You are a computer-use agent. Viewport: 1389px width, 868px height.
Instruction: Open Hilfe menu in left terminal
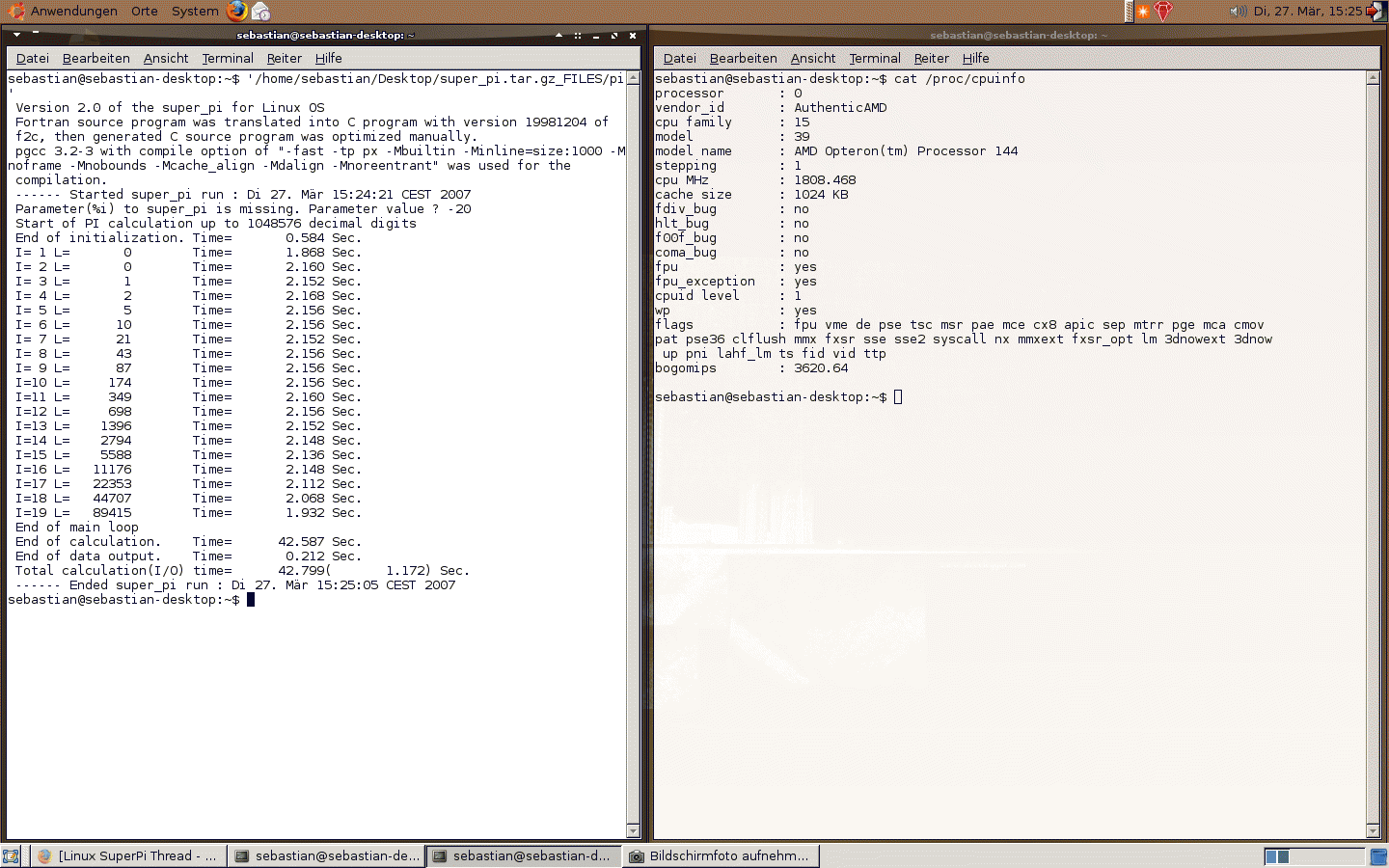tap(329, 58)
